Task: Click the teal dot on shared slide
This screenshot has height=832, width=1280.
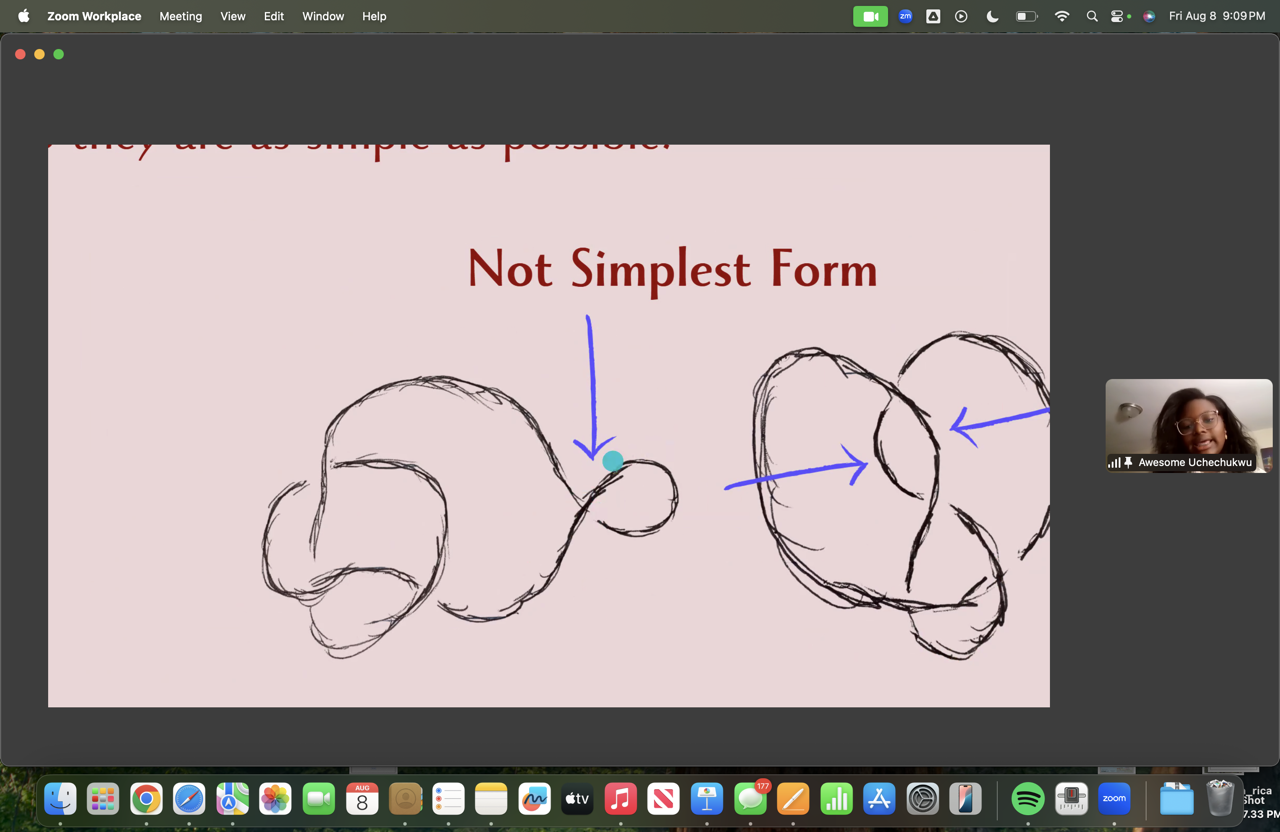Action: 613,461
